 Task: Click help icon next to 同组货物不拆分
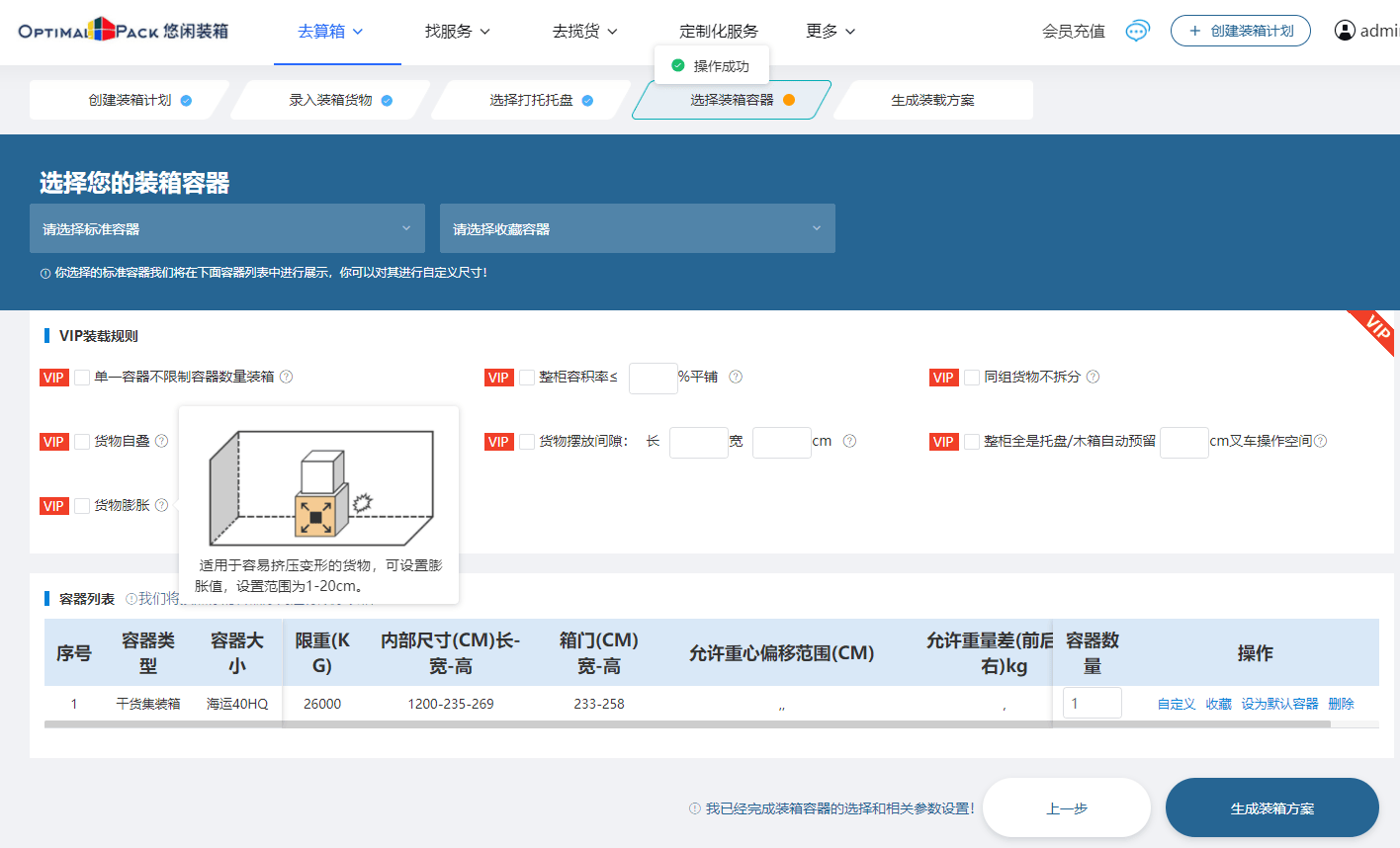(1093, 377)
